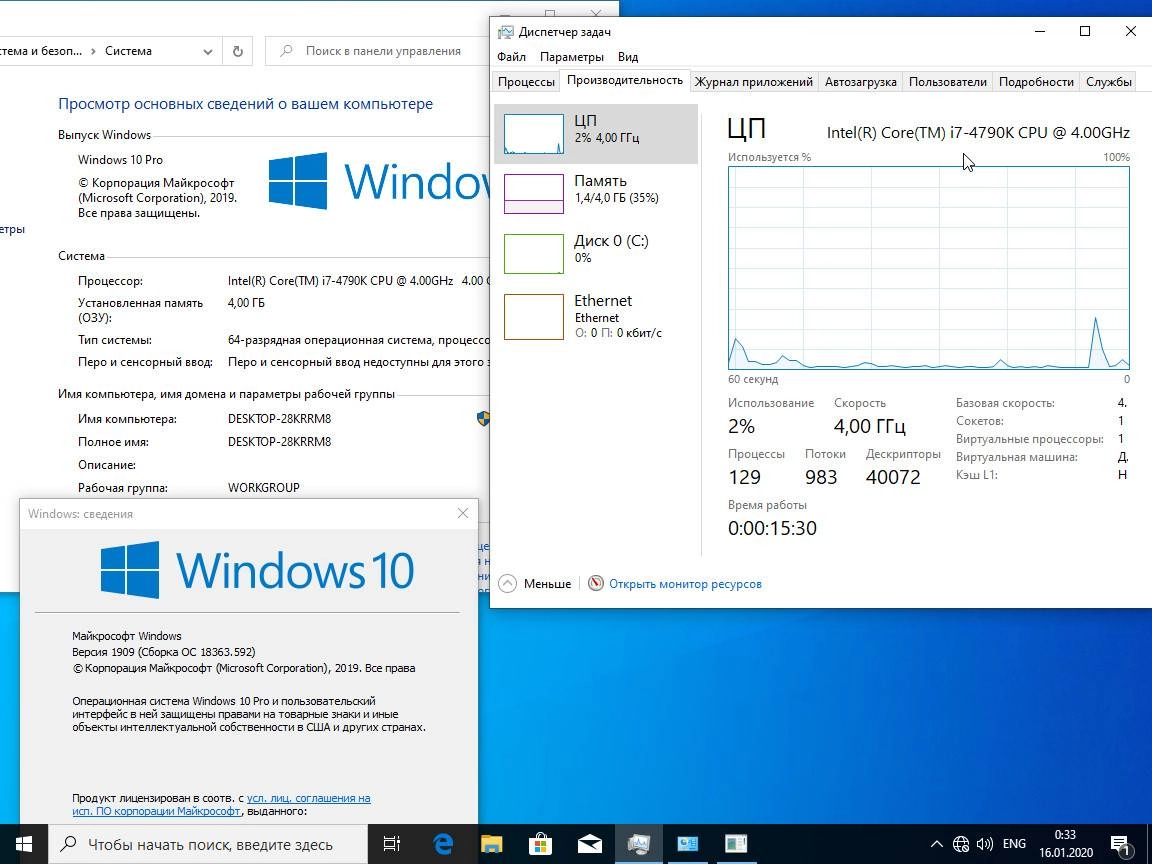
Task: Maximize the Task Manager window
Action: coord(1084,31)
